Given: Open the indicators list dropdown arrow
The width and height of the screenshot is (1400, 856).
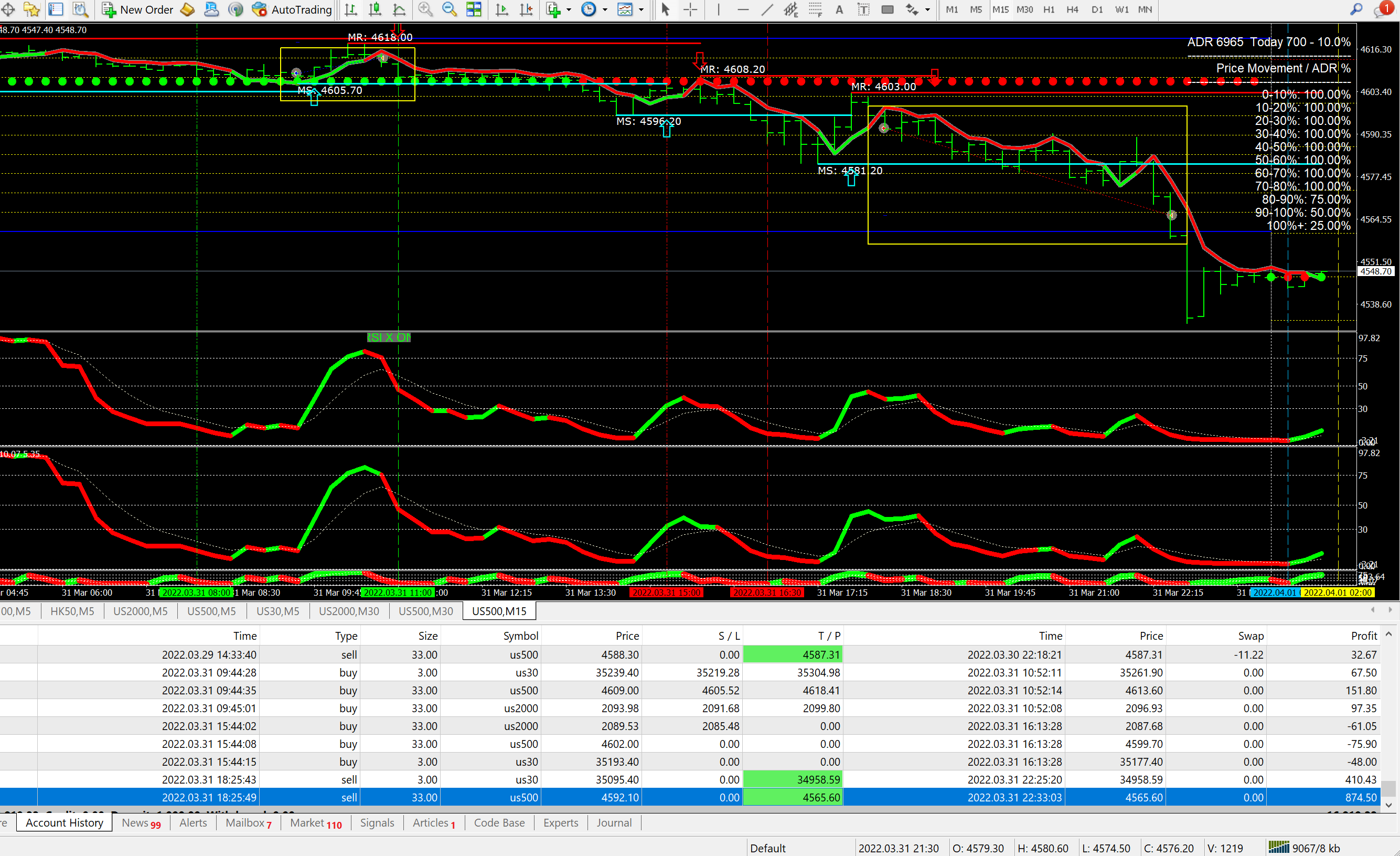Looking at the screenshot, I should [569, 9].
